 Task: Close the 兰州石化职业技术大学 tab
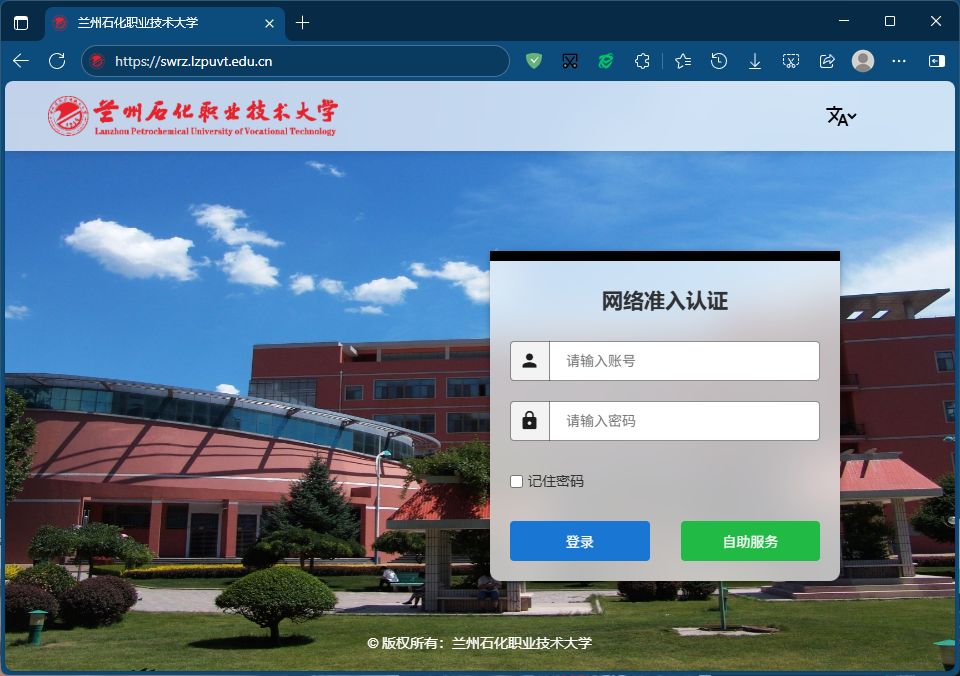269,23
